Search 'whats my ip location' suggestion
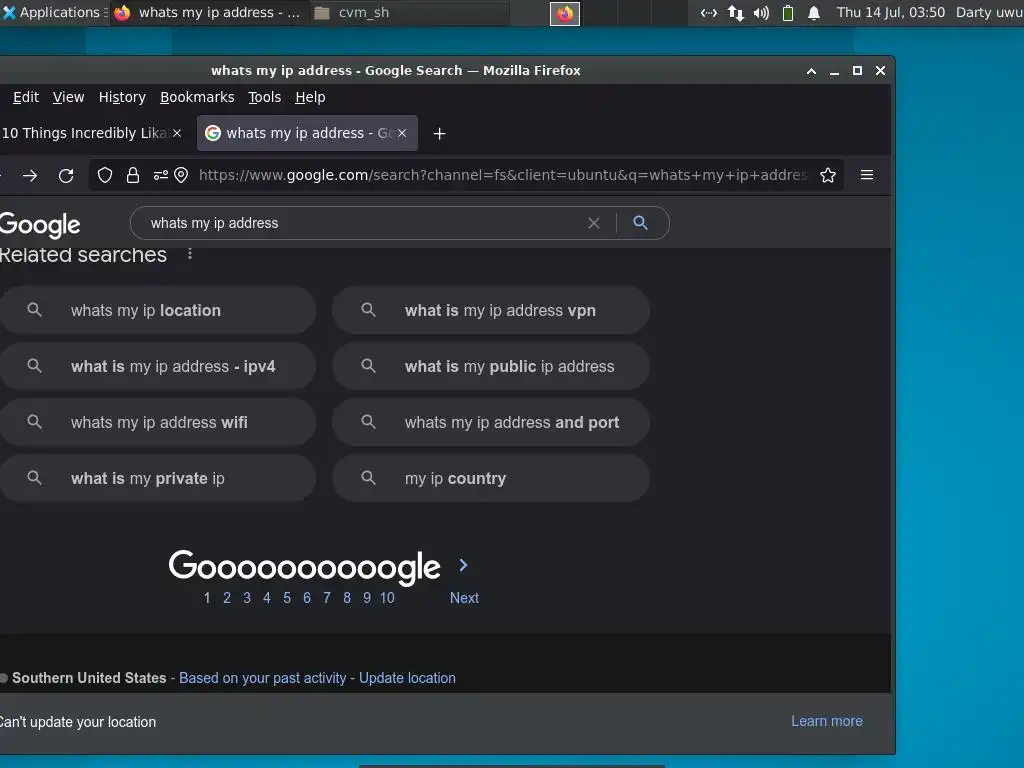The width and height of the screenshot is (1024, 768). tap(158, 310)
